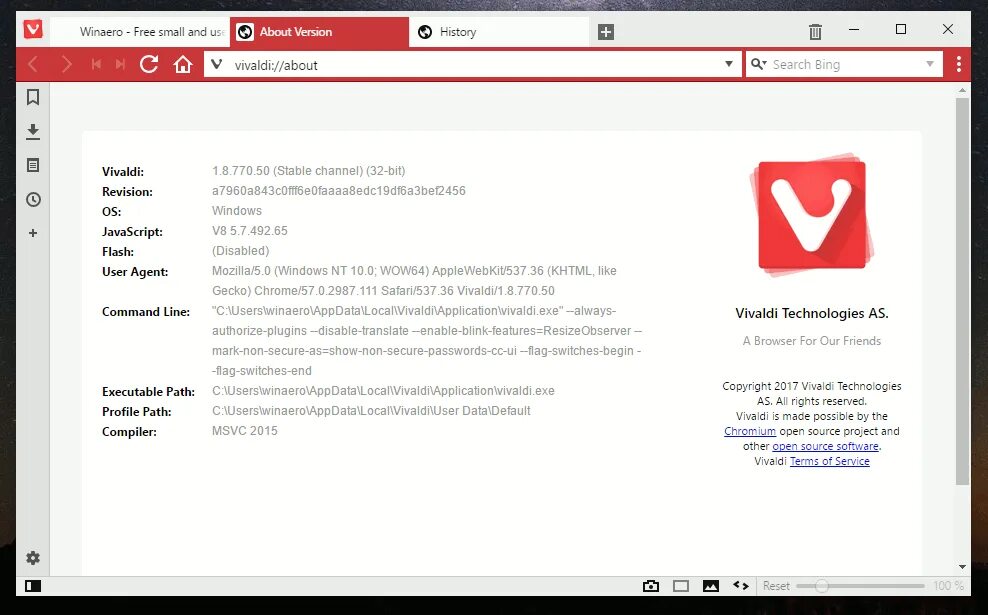Open the vertical three-dot menu
988x615 pixels.
[958, 64]
